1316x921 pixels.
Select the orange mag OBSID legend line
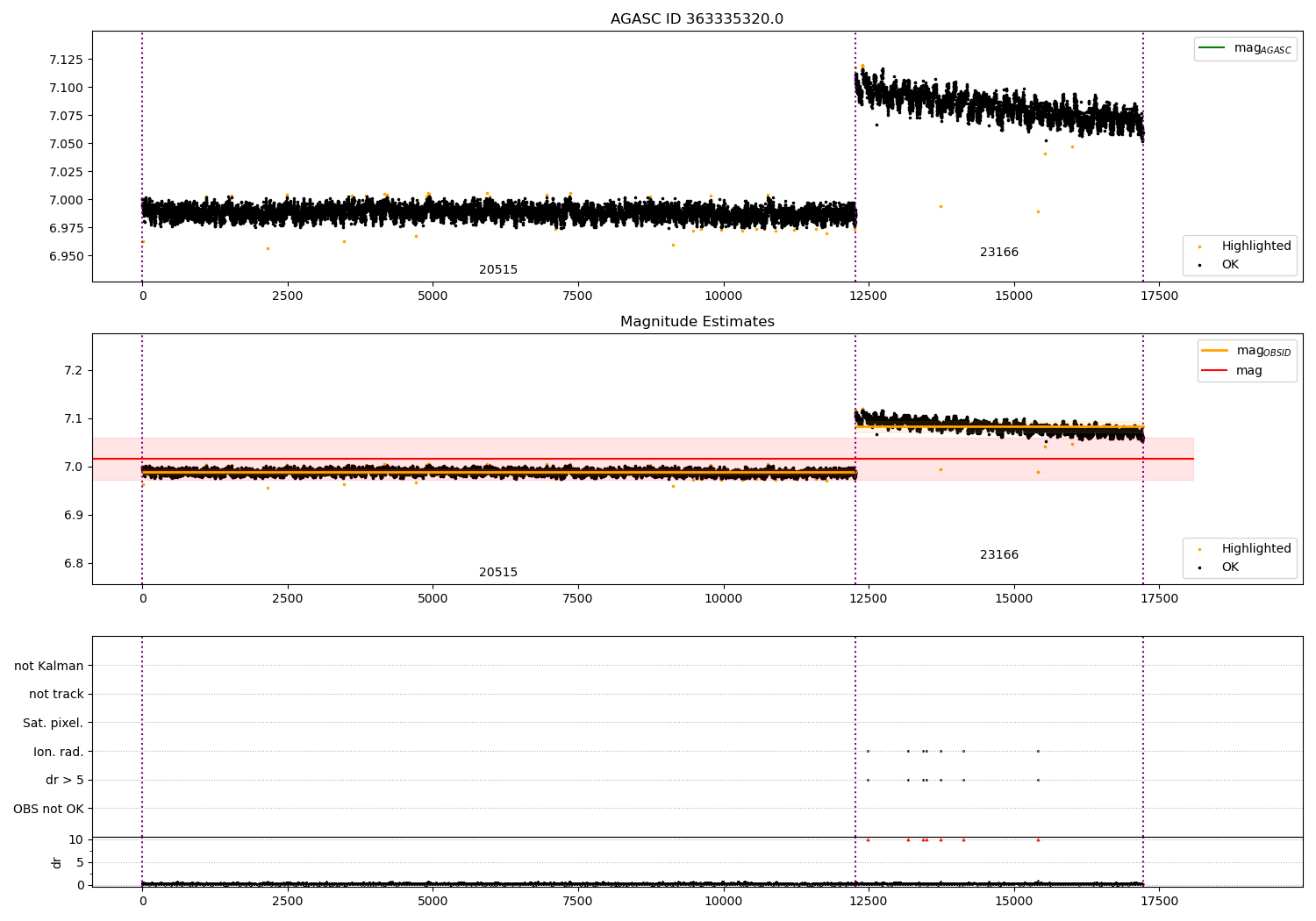tap(1214, 350)
